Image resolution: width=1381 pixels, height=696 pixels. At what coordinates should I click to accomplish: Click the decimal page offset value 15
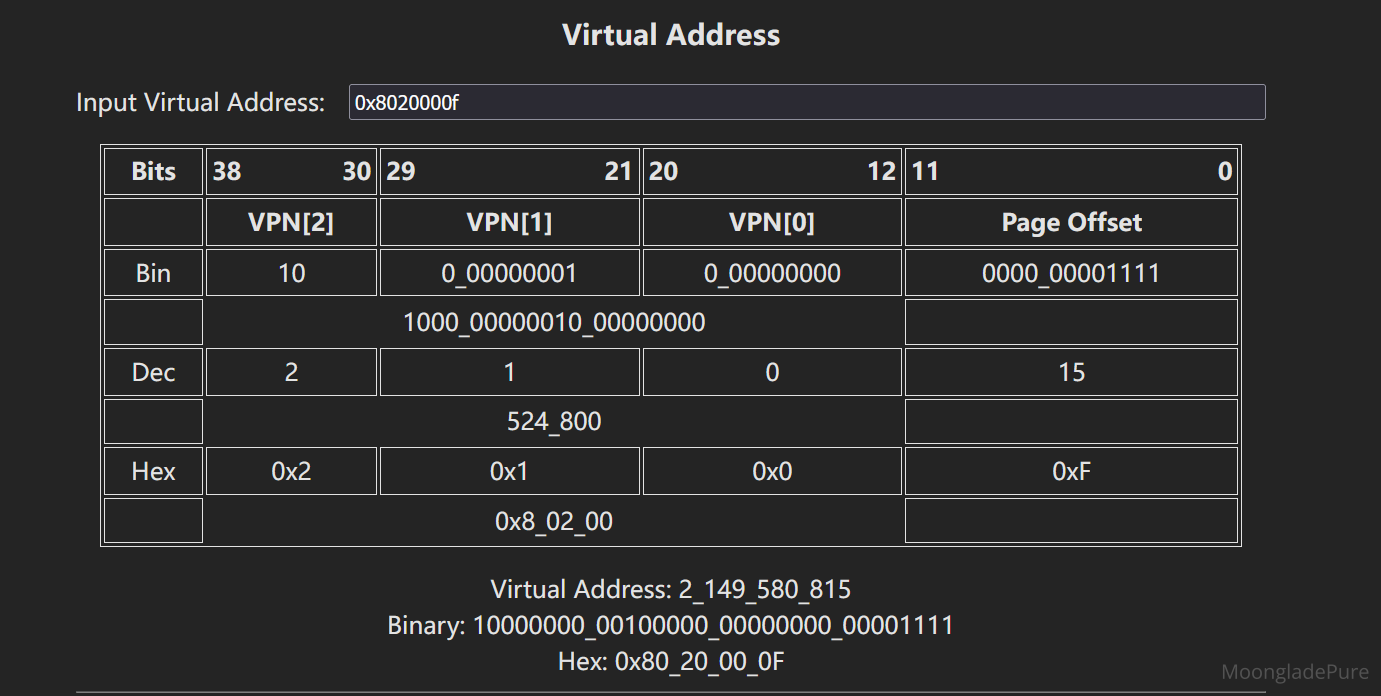pos(1071,372)
